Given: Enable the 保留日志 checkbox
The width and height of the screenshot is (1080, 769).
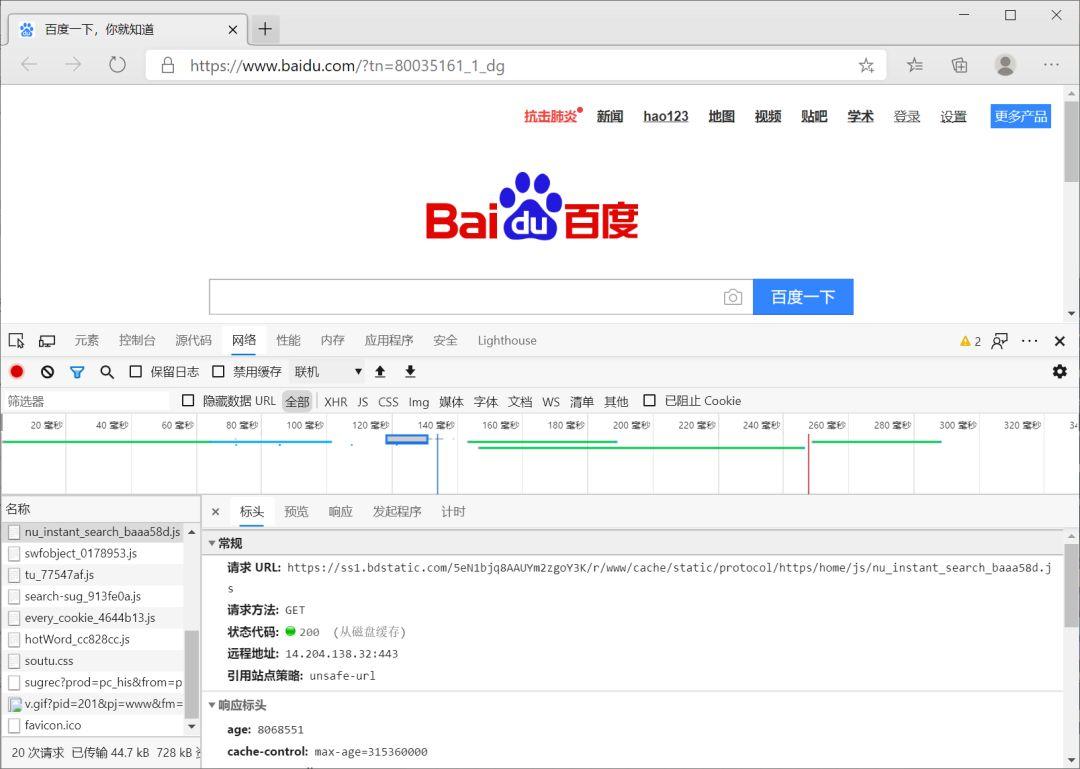Looking at the screenshot, I should [136, 371].
